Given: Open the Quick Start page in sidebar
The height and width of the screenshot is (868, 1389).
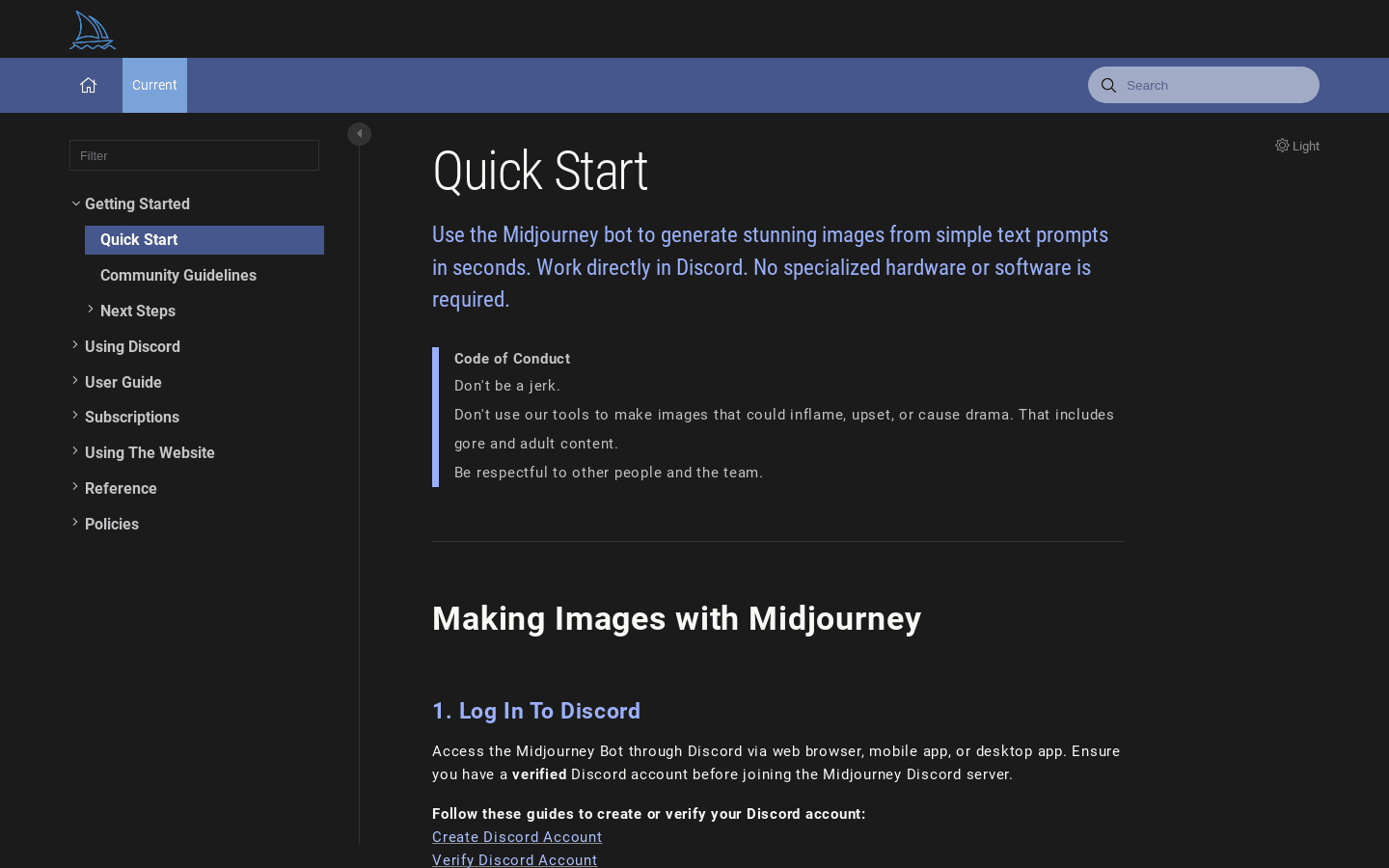Looking at the screenshot, I should 139,239.
